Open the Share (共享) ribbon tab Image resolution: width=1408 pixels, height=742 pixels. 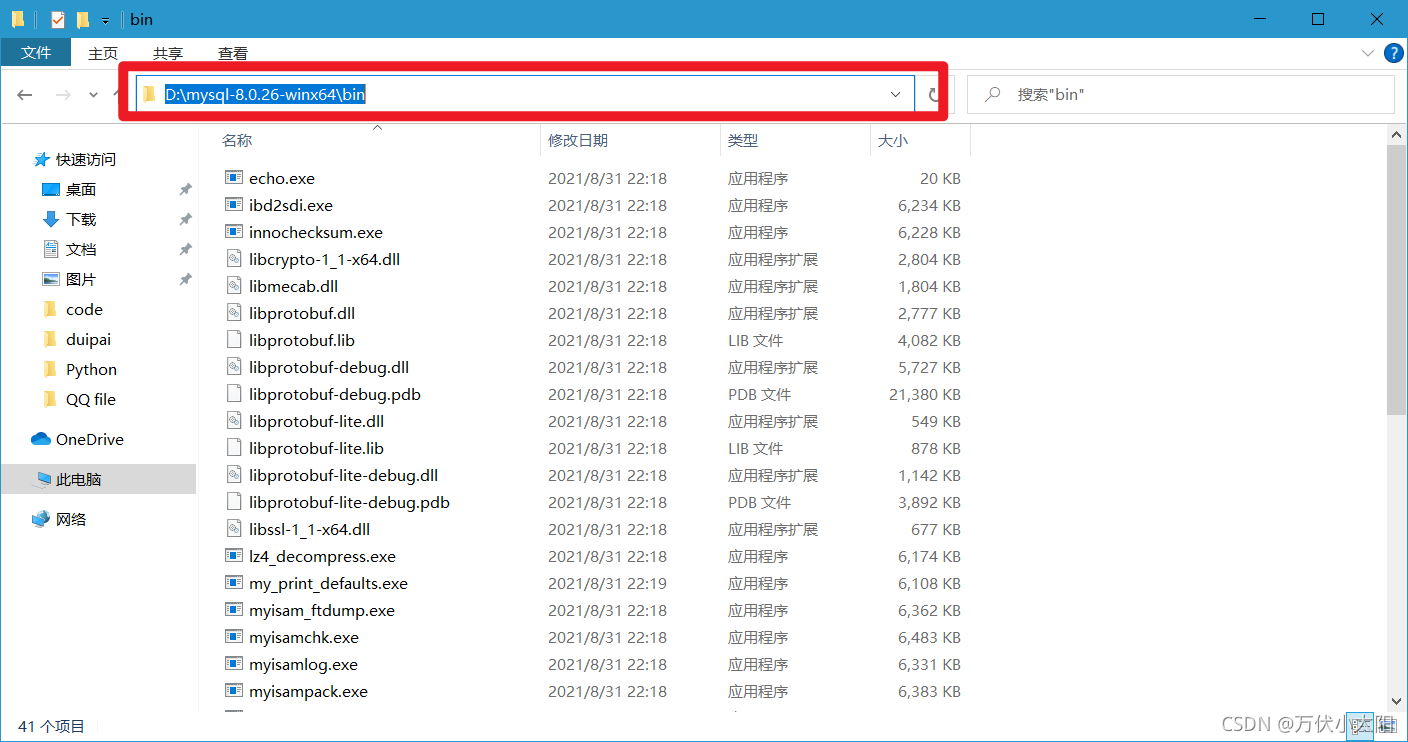(168, 53)
